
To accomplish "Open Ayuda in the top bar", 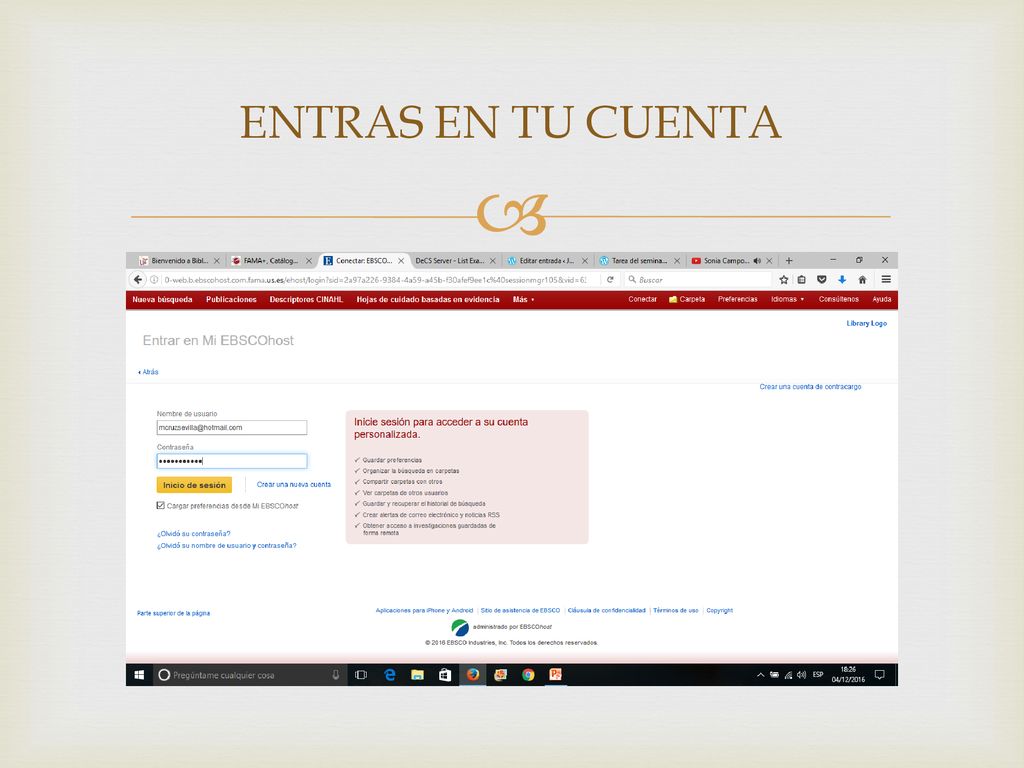I will click(882, 299).
